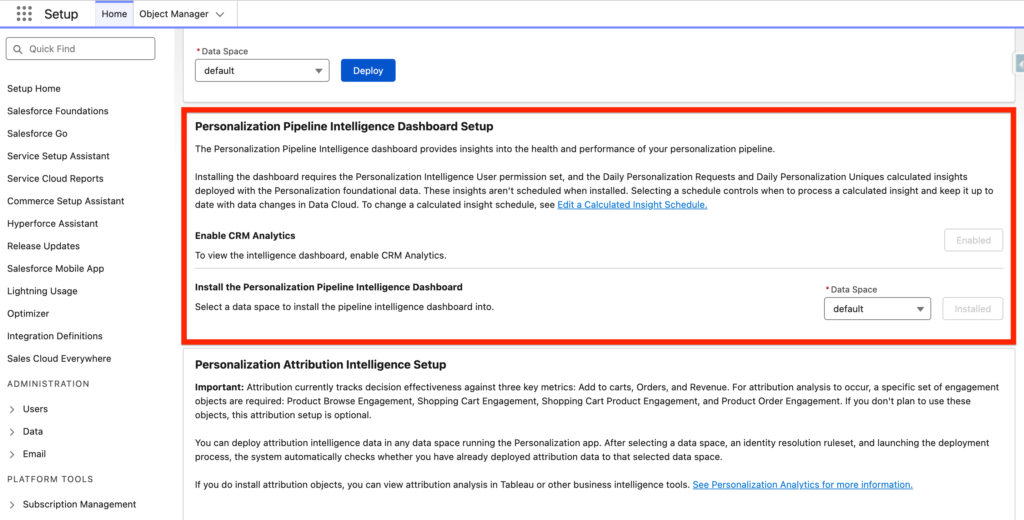Open Setup Home in the sidebar
The width and height of the screenshot is (1024, 520).
pos(34,89)
